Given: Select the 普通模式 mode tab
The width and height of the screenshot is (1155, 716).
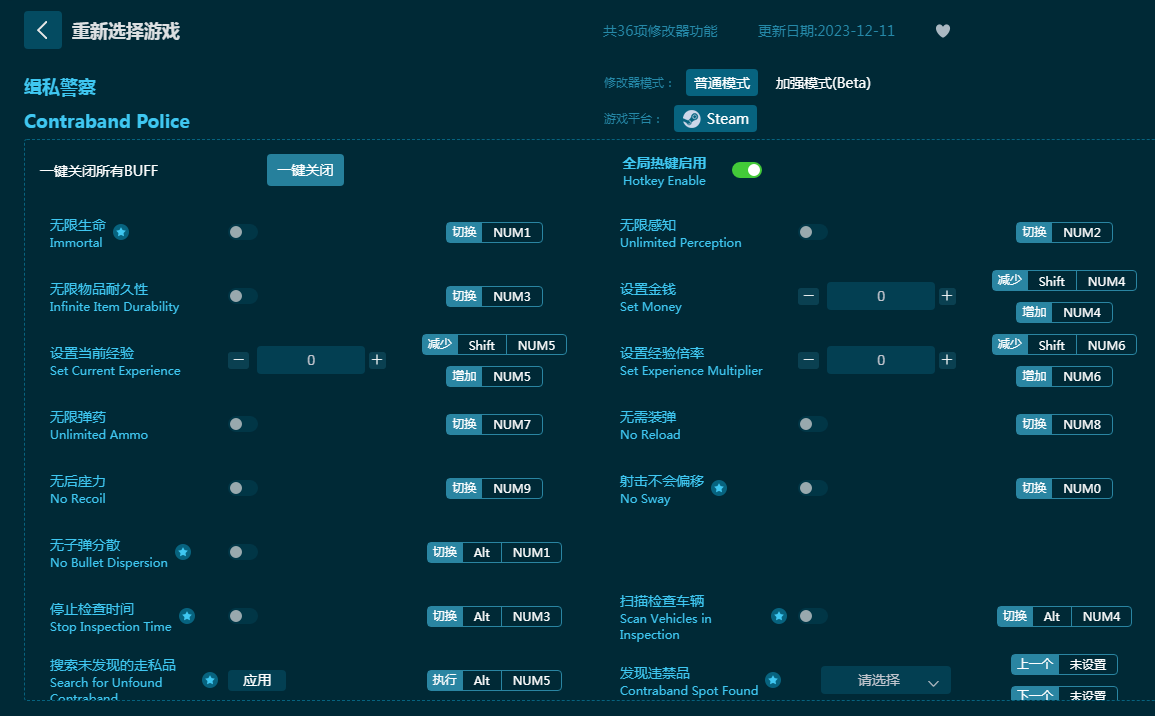Looking at the screenshot, I should (722, 83).
